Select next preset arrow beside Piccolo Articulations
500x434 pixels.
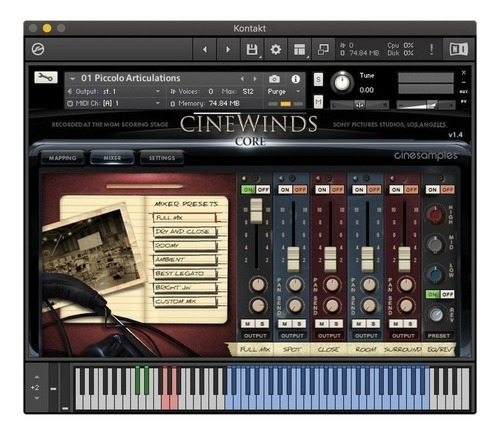click(x=255, y=79)
